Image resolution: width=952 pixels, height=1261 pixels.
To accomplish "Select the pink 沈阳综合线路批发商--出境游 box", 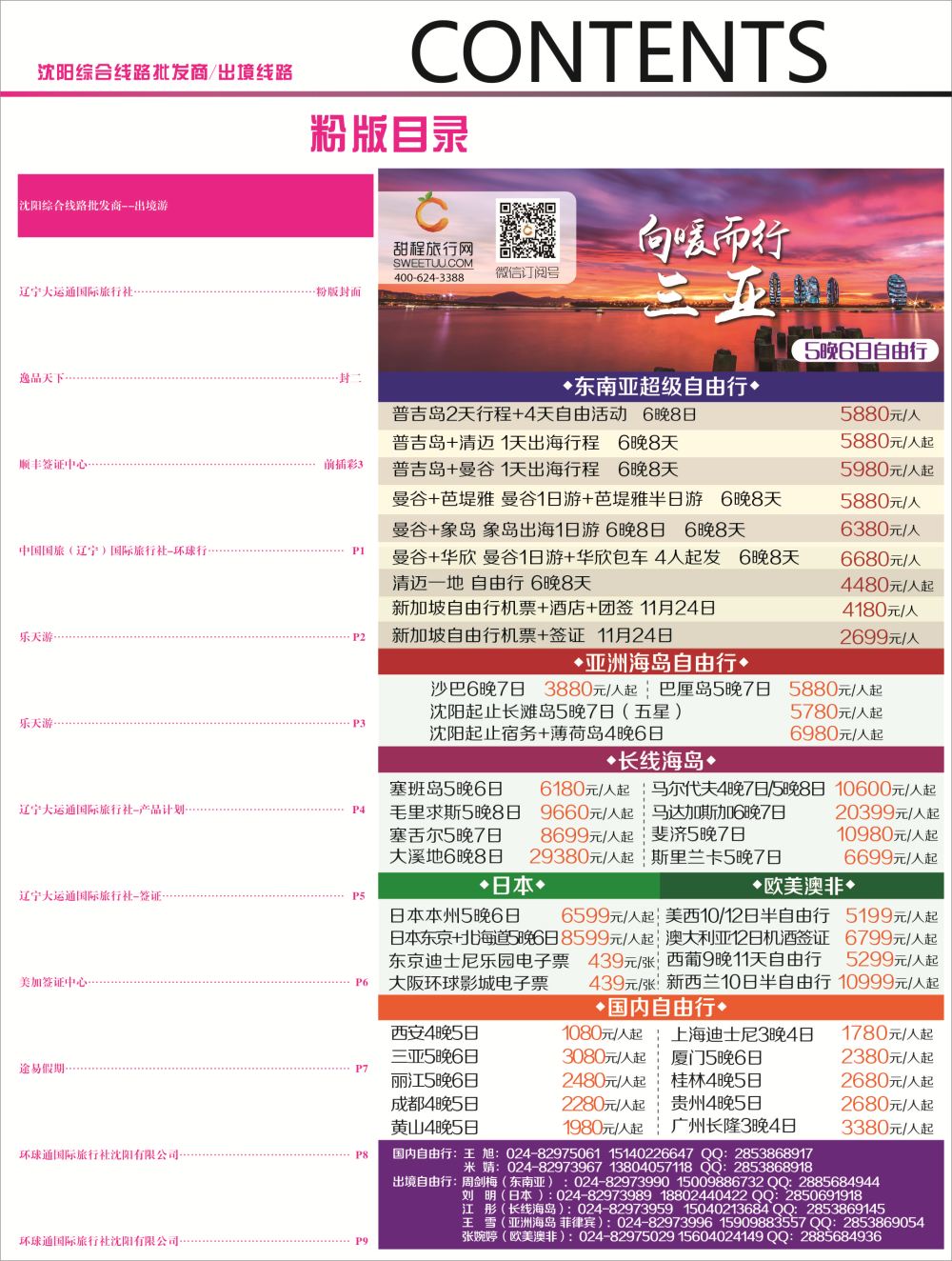I will pyautogui.click(x=195, y=206).
